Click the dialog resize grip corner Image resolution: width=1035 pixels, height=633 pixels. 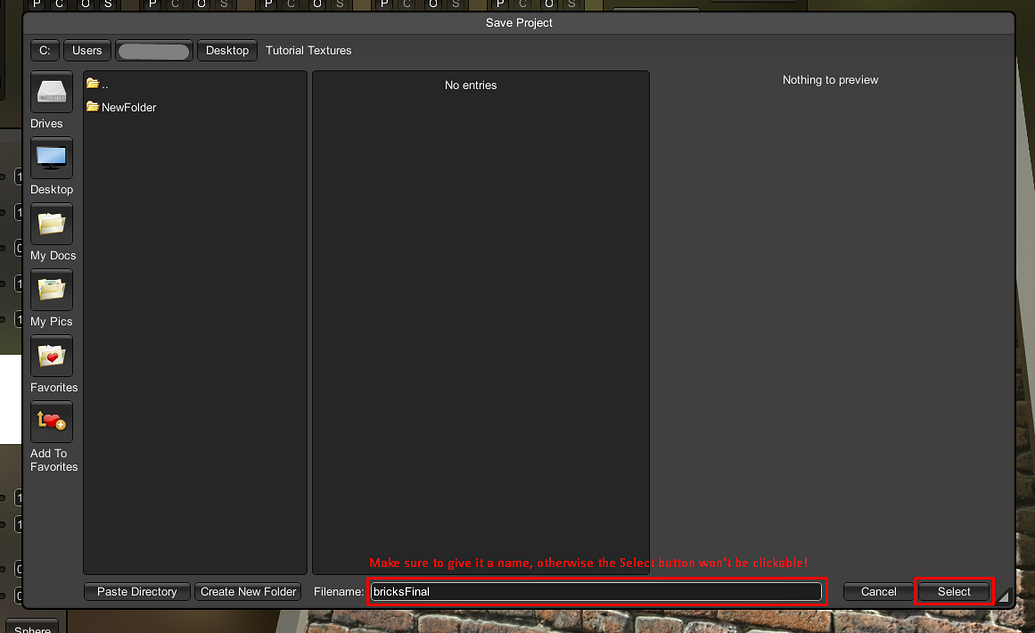tap(1003, 596)
